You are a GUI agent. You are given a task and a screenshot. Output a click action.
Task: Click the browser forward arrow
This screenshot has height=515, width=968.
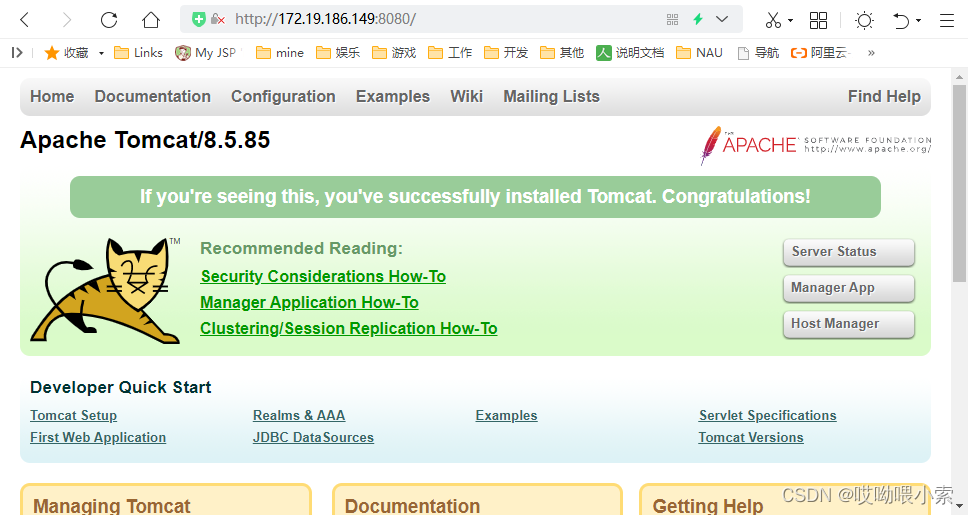tap(67, 20)
